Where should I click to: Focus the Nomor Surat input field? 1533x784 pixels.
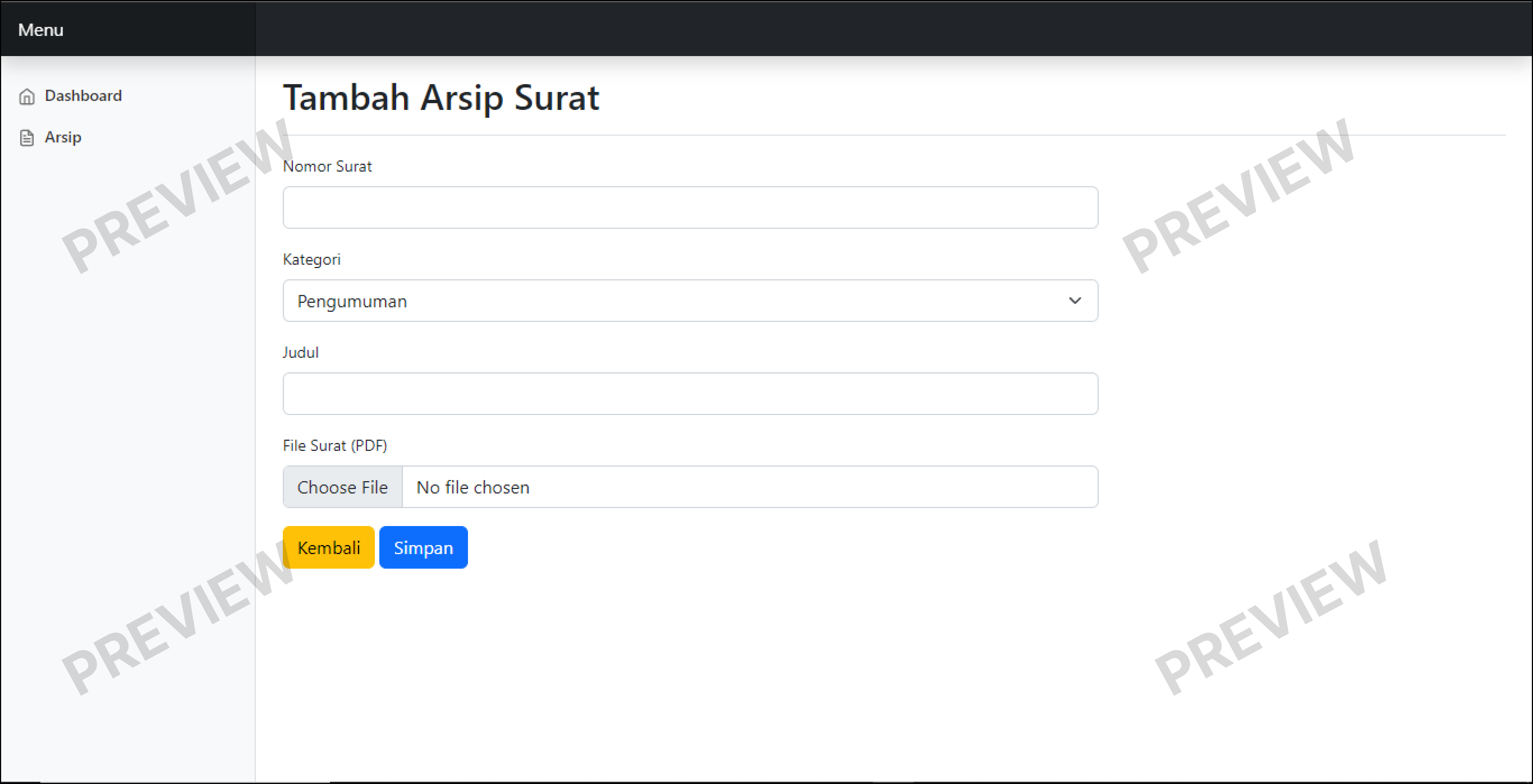coord(690,207)
